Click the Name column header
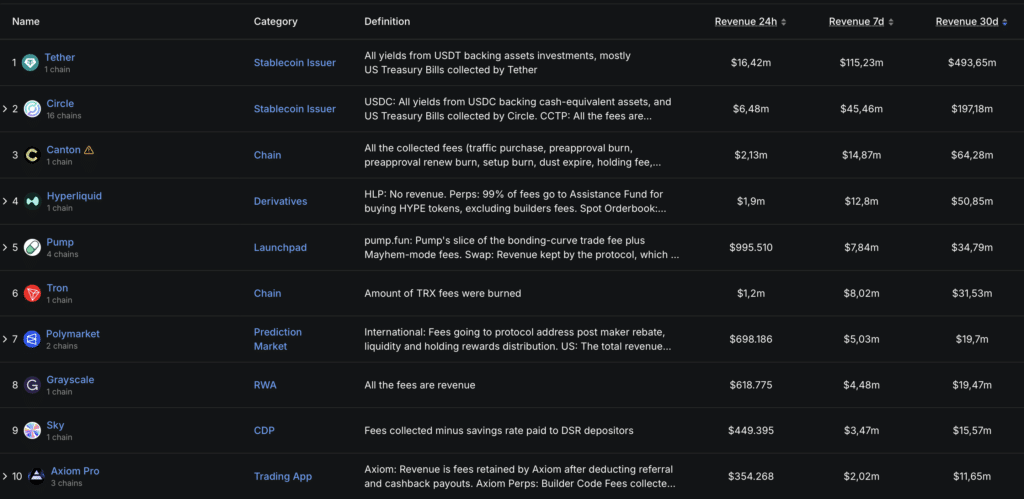1024x499 pixels. point(25,22)
